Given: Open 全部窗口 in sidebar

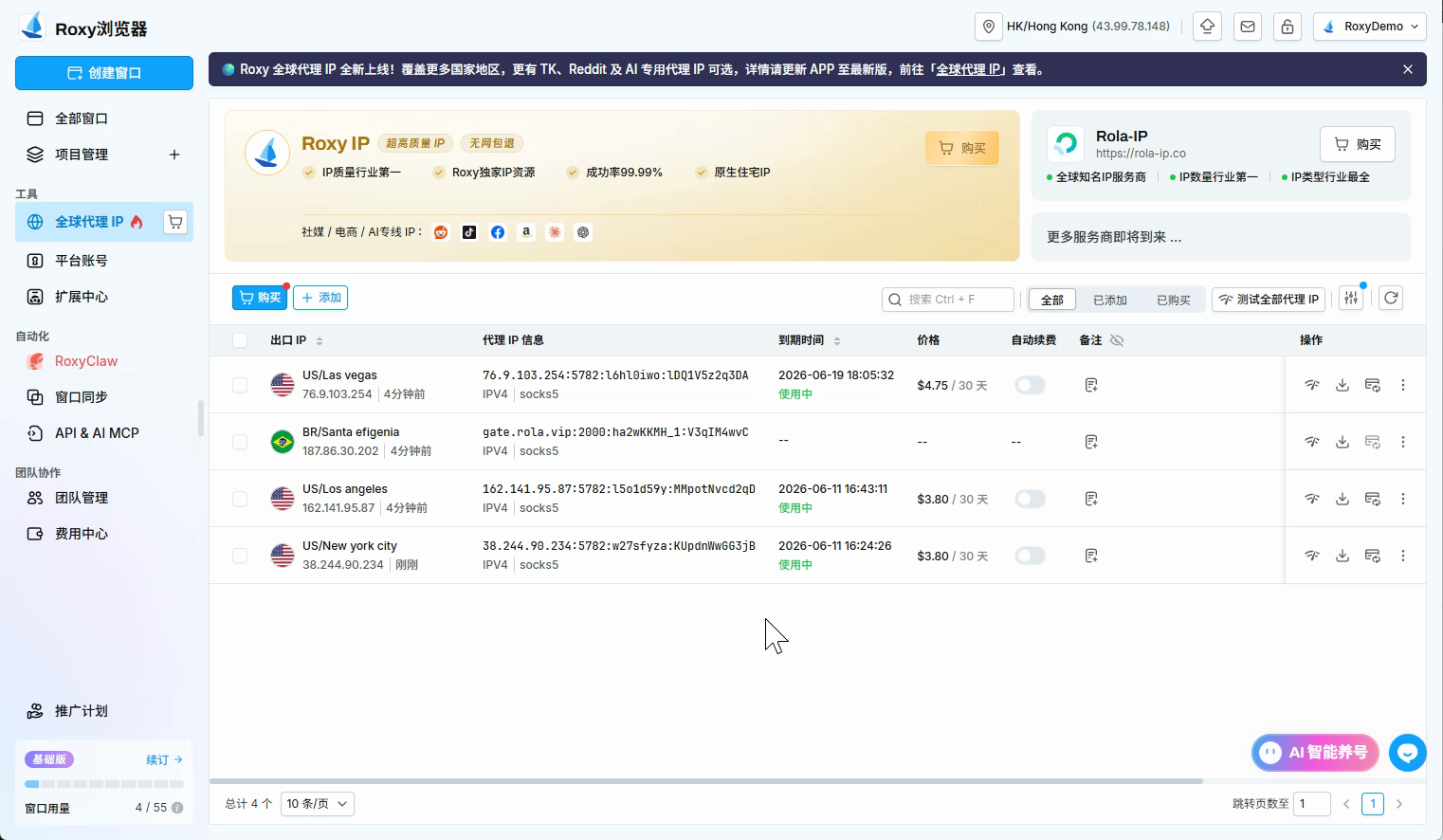Looking at the screenshot, I should pyautogui.click(x=104, y=119).
